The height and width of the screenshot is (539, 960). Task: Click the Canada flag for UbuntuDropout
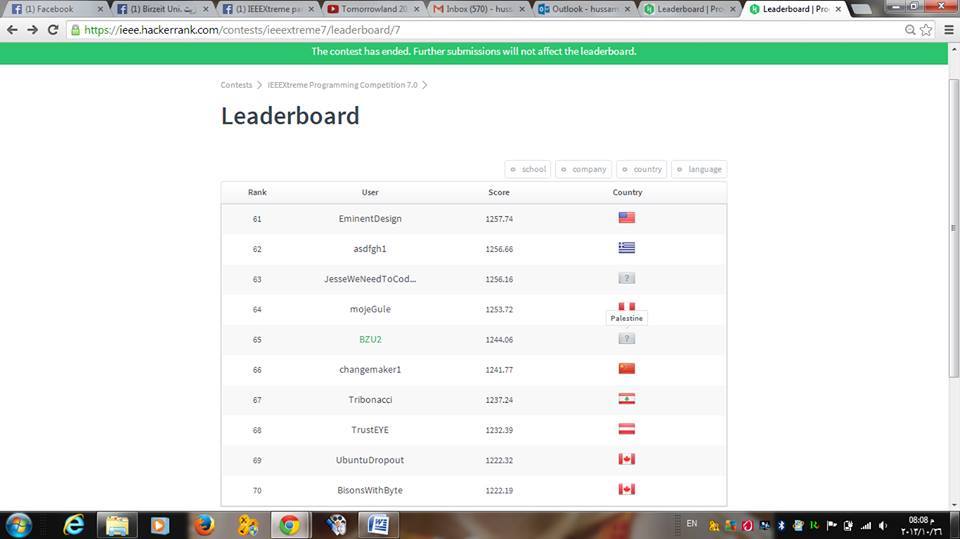click(627, 460)
